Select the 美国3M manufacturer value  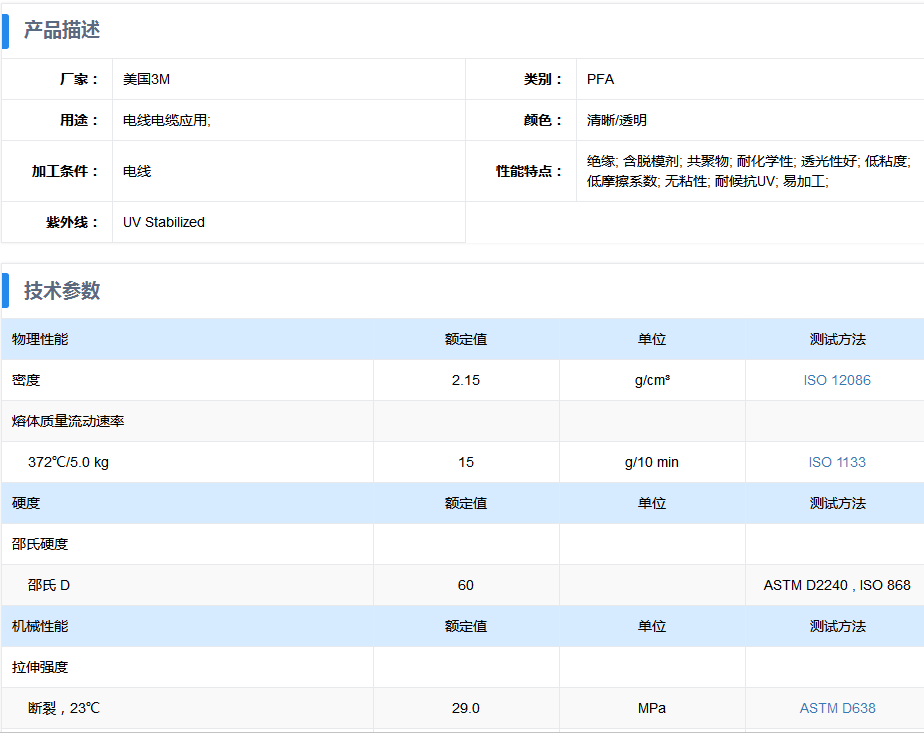click(146, 79)
